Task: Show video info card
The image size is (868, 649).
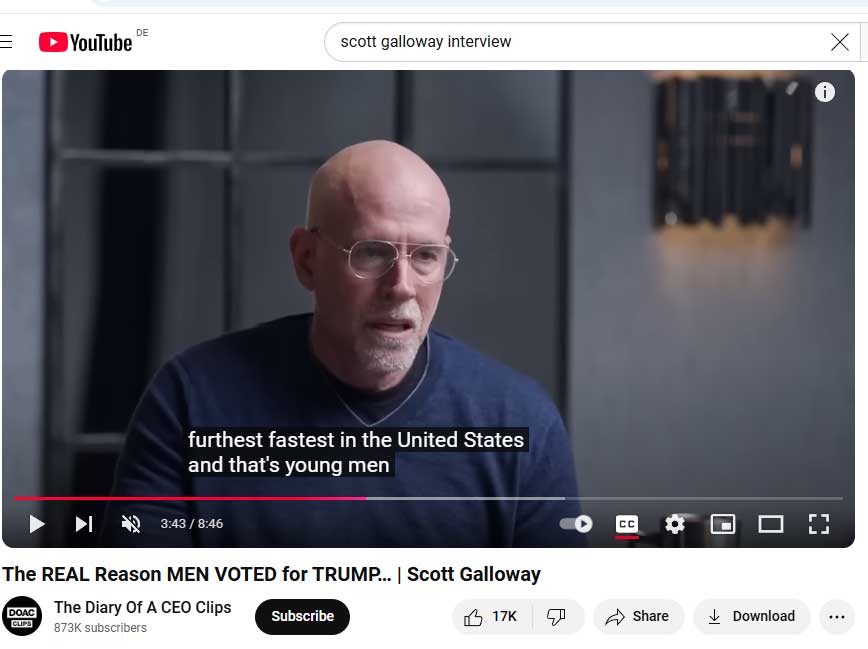Action: click(x=824, y=92)
